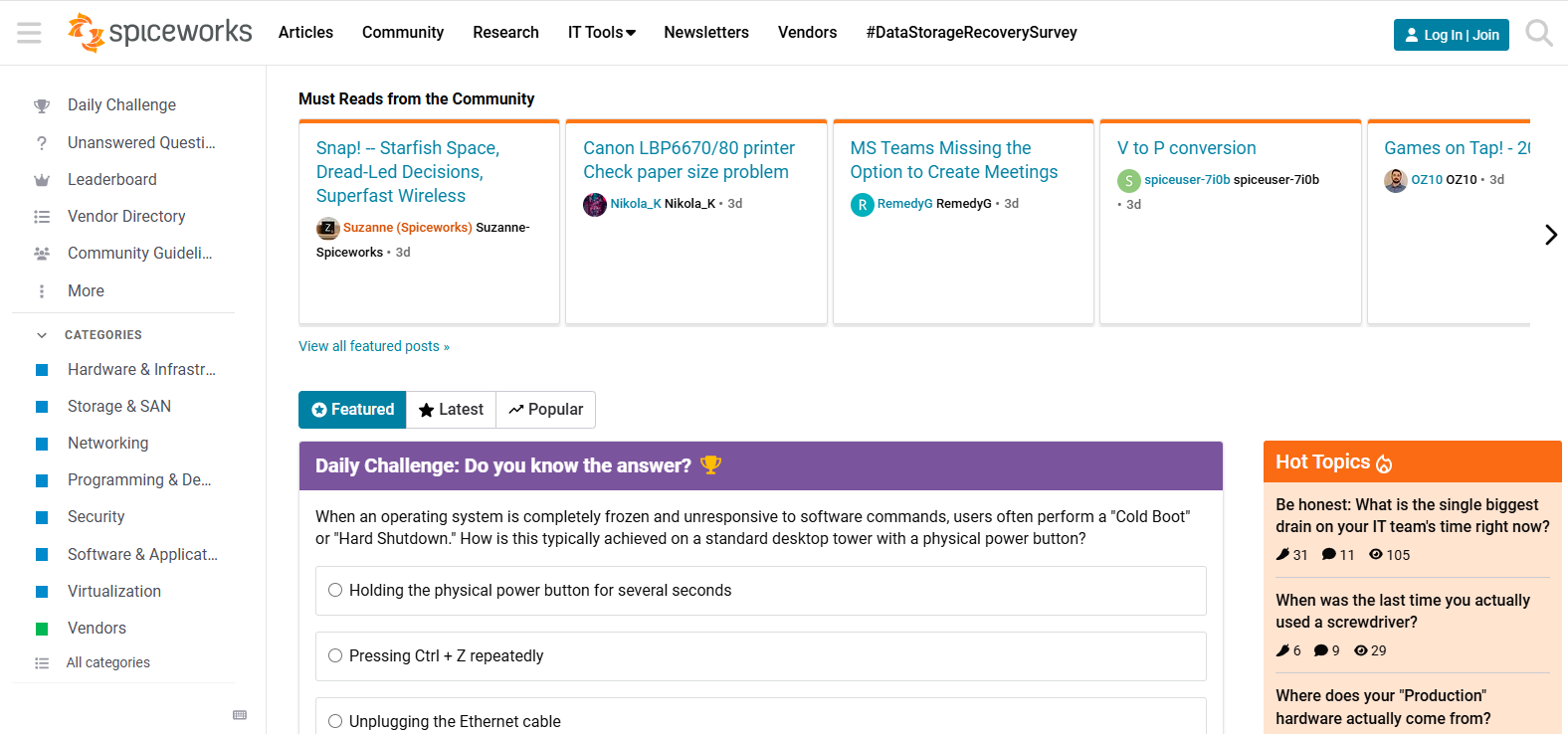Click the Spiceworks logo
The height and width of the screenshot is (734, 1568).
click(x=160, y=33)
